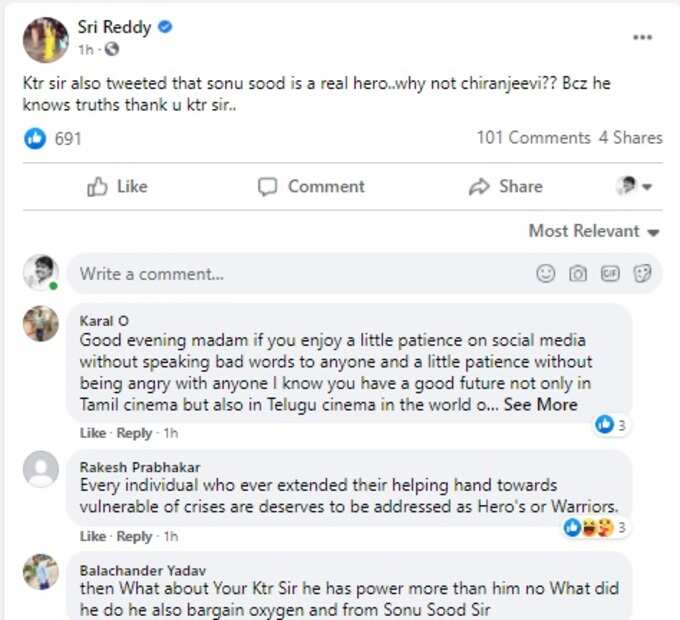
Task: Expand the Most Relevant comment sort dropdown
Action: 594,231
